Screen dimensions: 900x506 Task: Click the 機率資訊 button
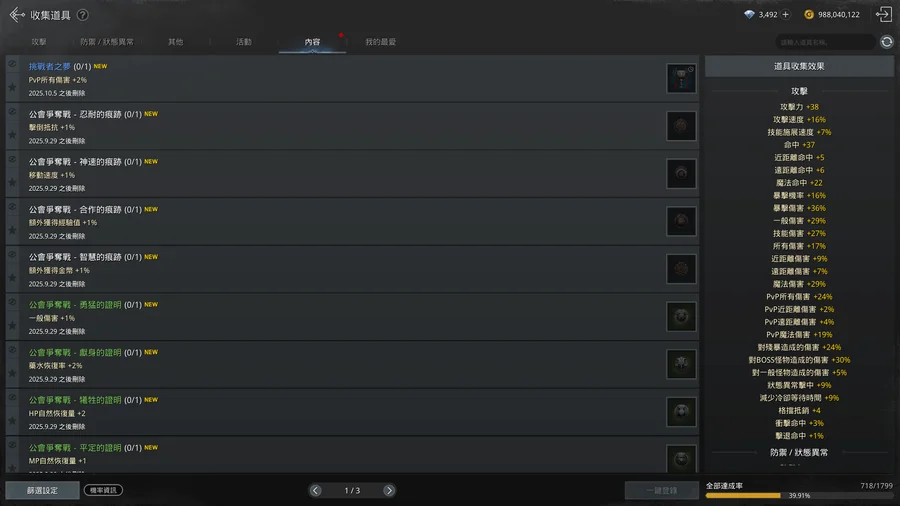click(x=103, y=491)
